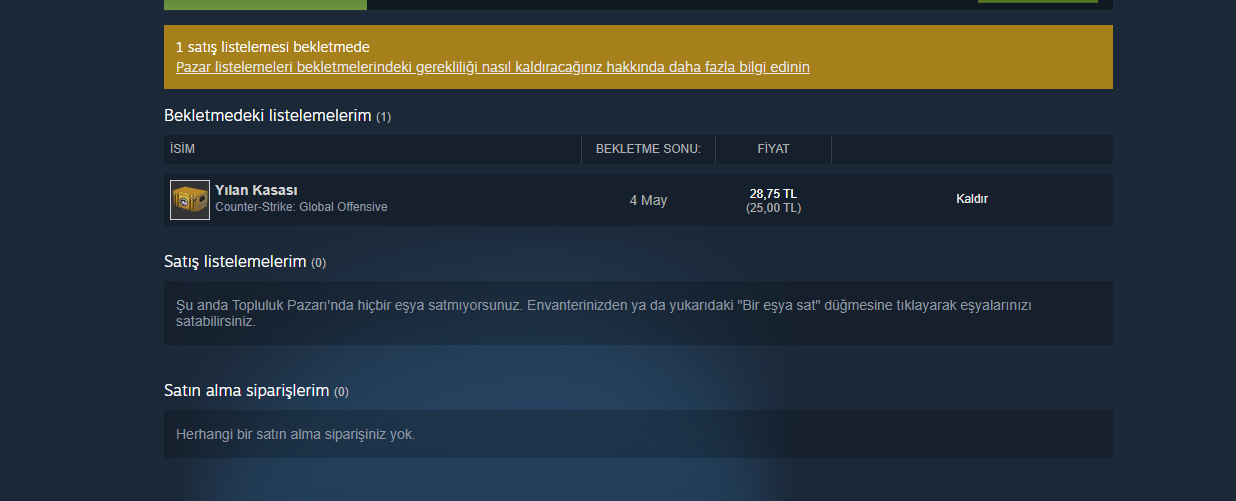Remove the listing with the Kaldır button
The width and height of the screenshot is (1236, 501).
[972, 199]
